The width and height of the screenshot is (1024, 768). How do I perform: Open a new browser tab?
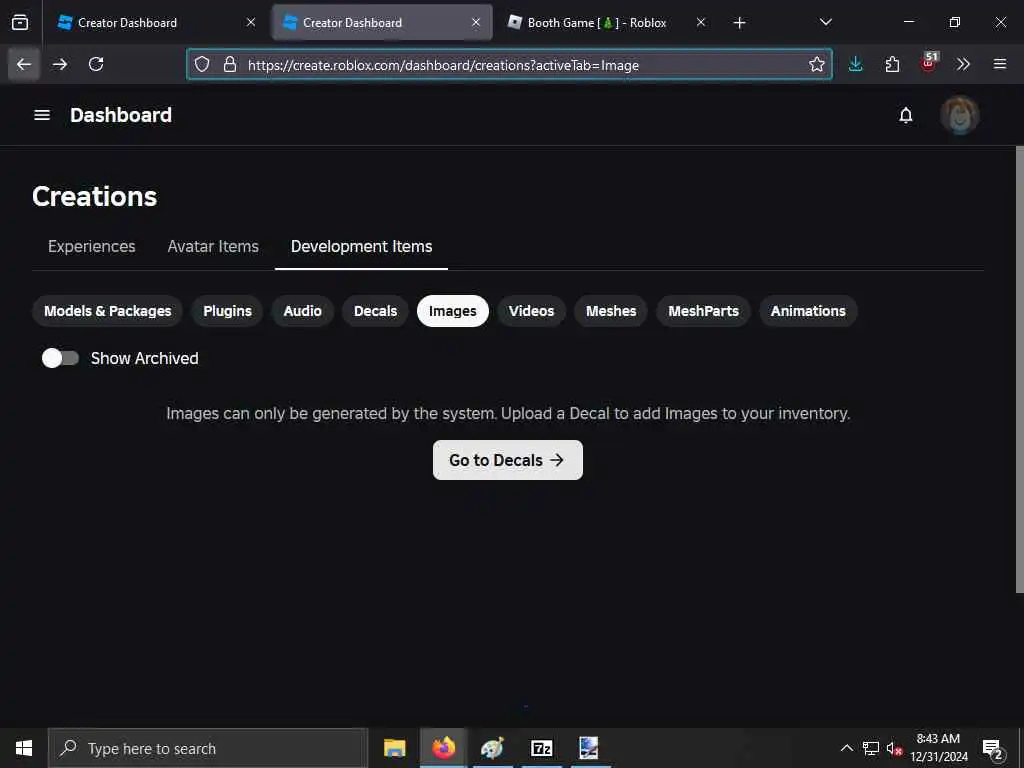coord(739,23)
